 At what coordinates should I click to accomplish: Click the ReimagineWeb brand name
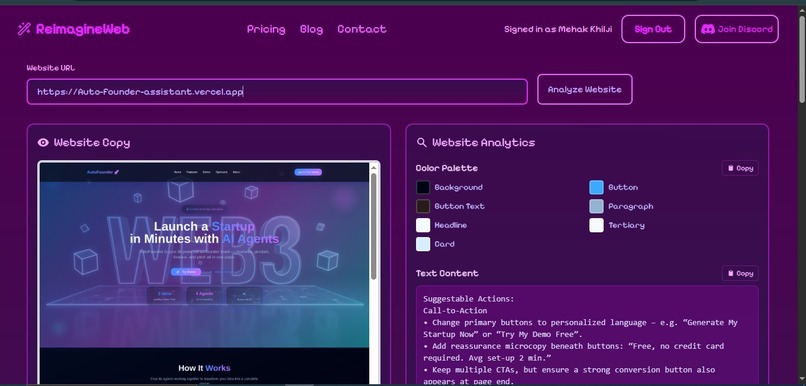(83, 29)
